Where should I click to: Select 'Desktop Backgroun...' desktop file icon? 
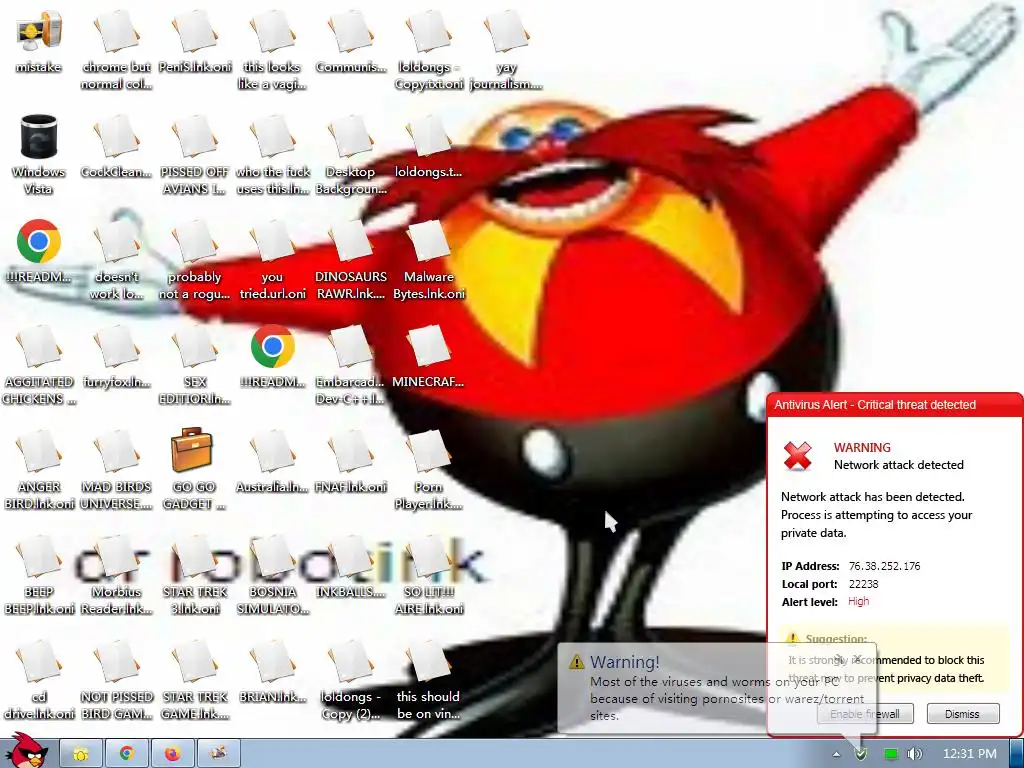[x=351, y=155]
